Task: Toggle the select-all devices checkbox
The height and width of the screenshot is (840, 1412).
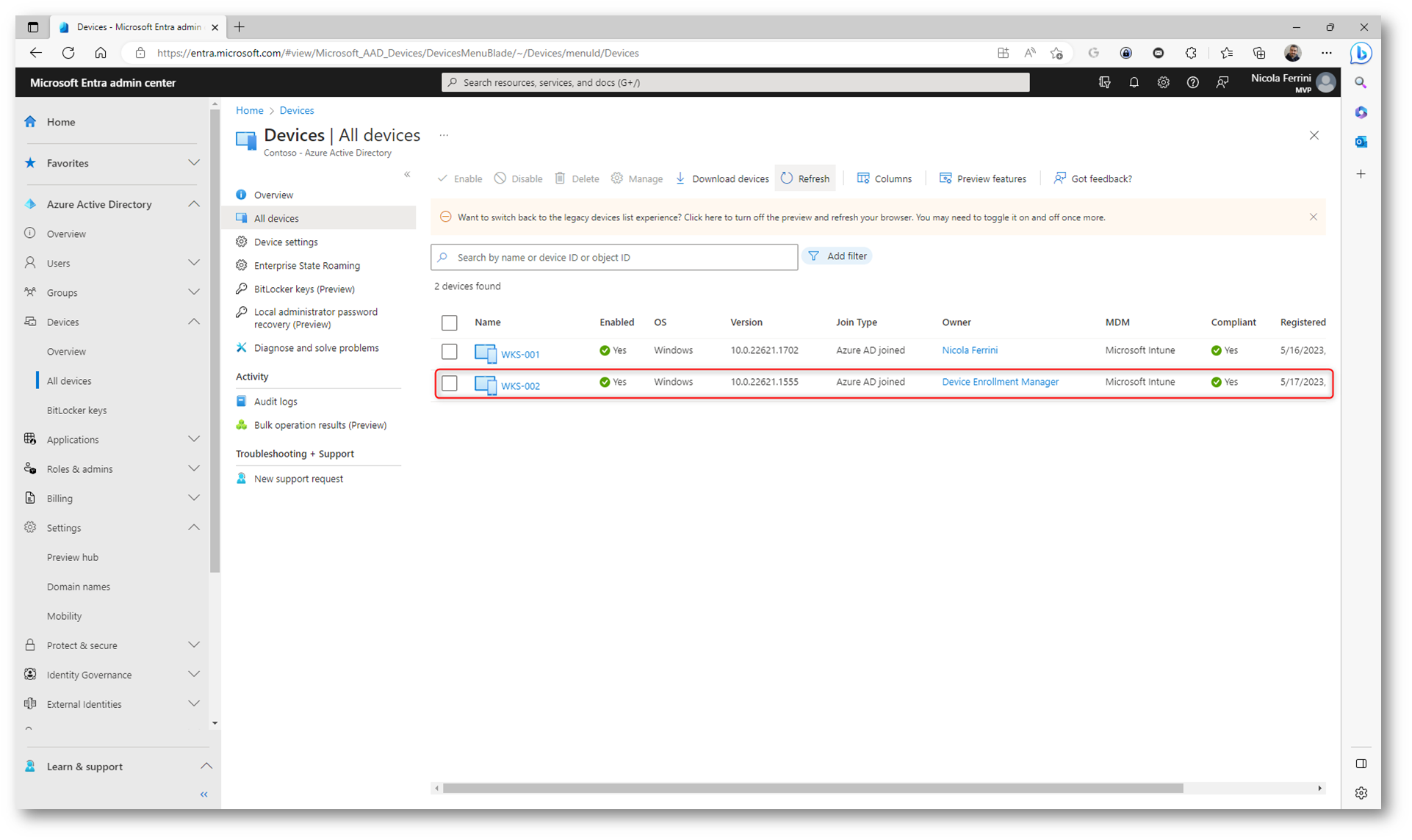Action: click(x=450, y=322)
